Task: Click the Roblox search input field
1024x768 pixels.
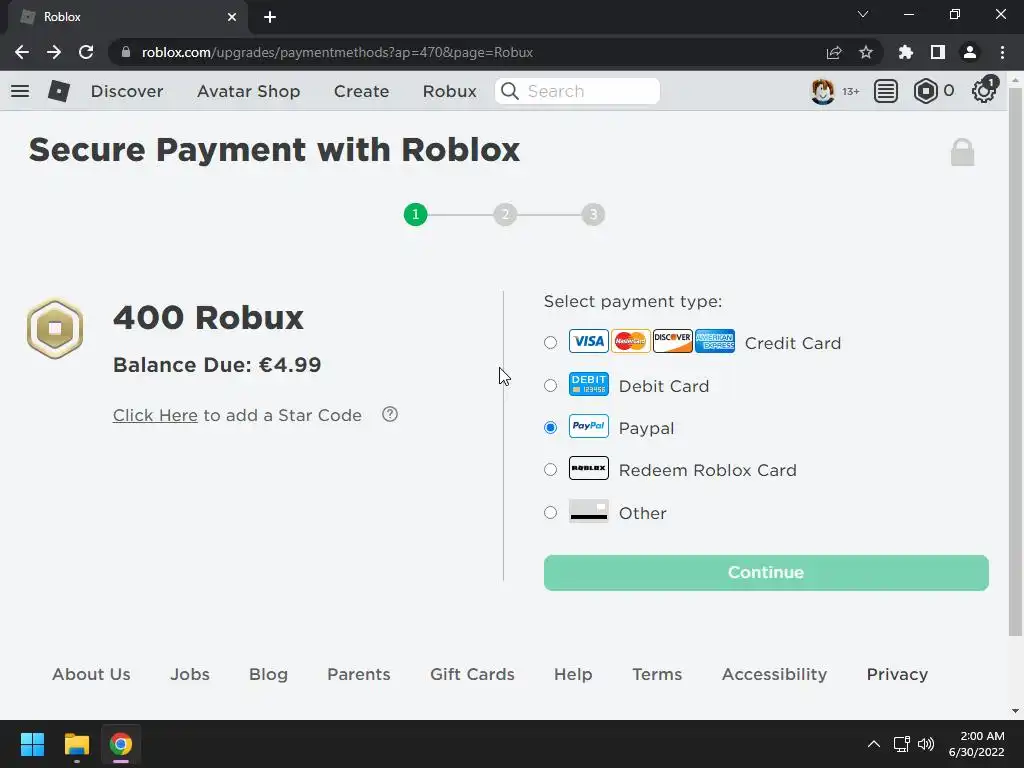Action: coord(577,91)
